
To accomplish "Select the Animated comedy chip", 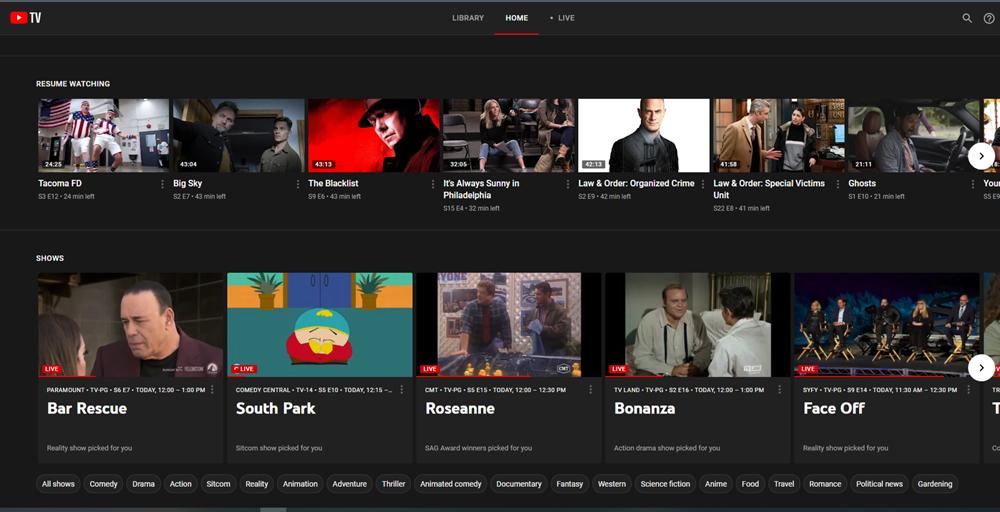I will (451, 484).
